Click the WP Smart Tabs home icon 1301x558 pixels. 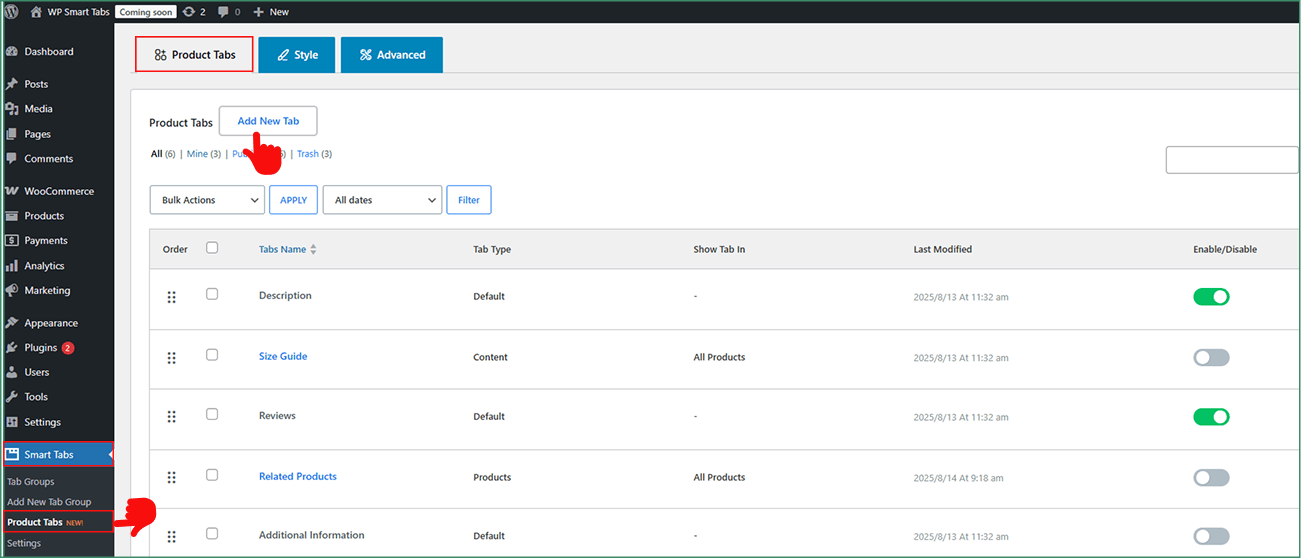pos(36,12)
